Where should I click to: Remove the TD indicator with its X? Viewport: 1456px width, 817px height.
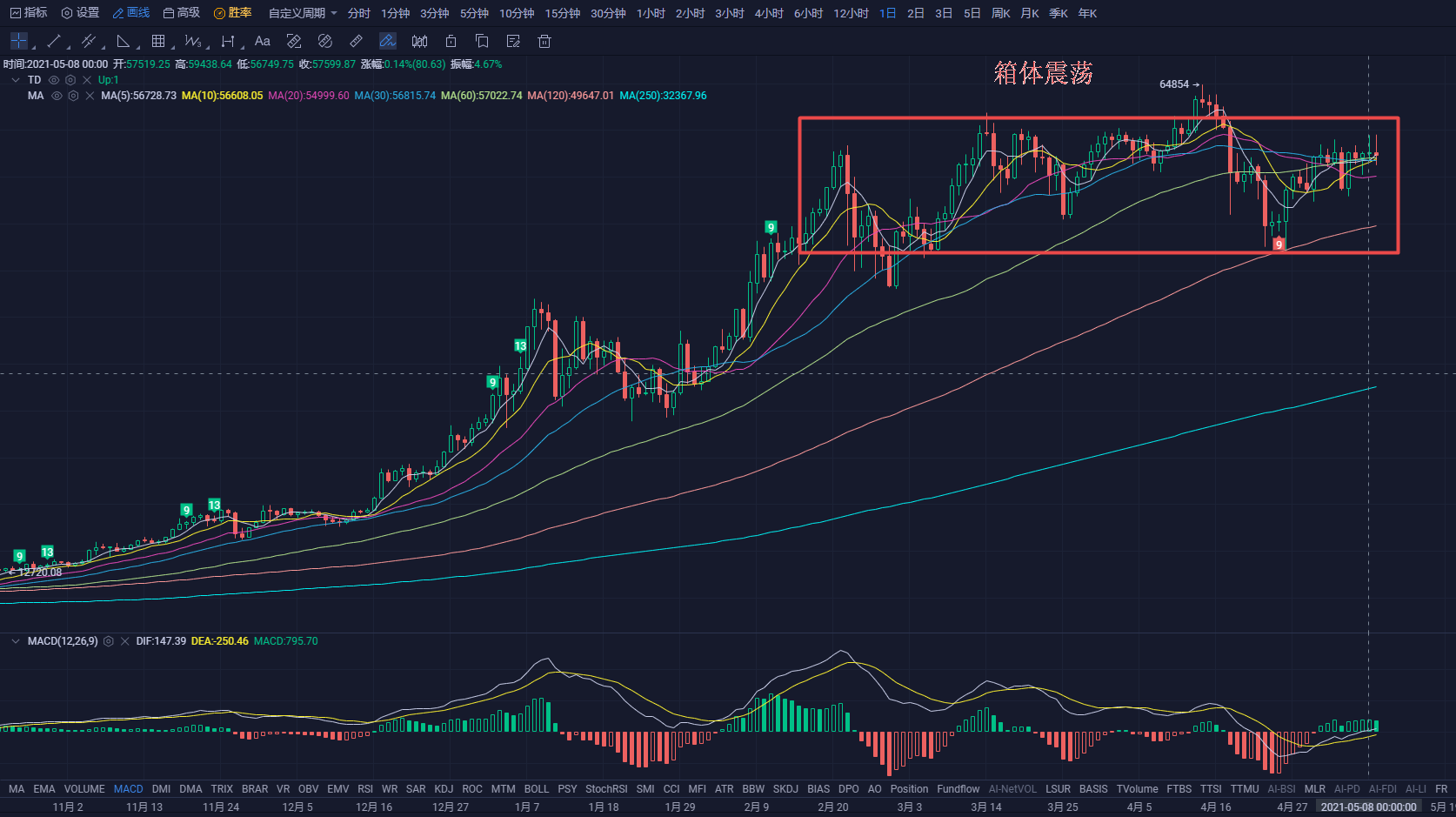pos(87,80)
